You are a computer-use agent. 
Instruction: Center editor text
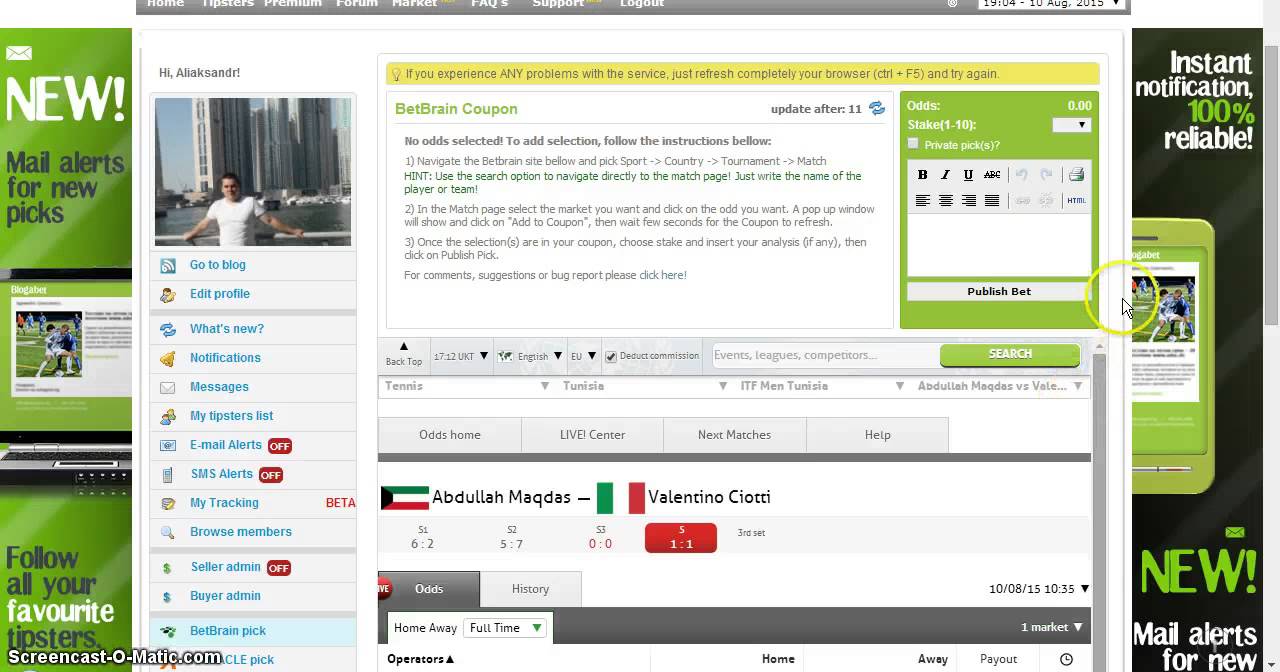[x=945, y=201]
